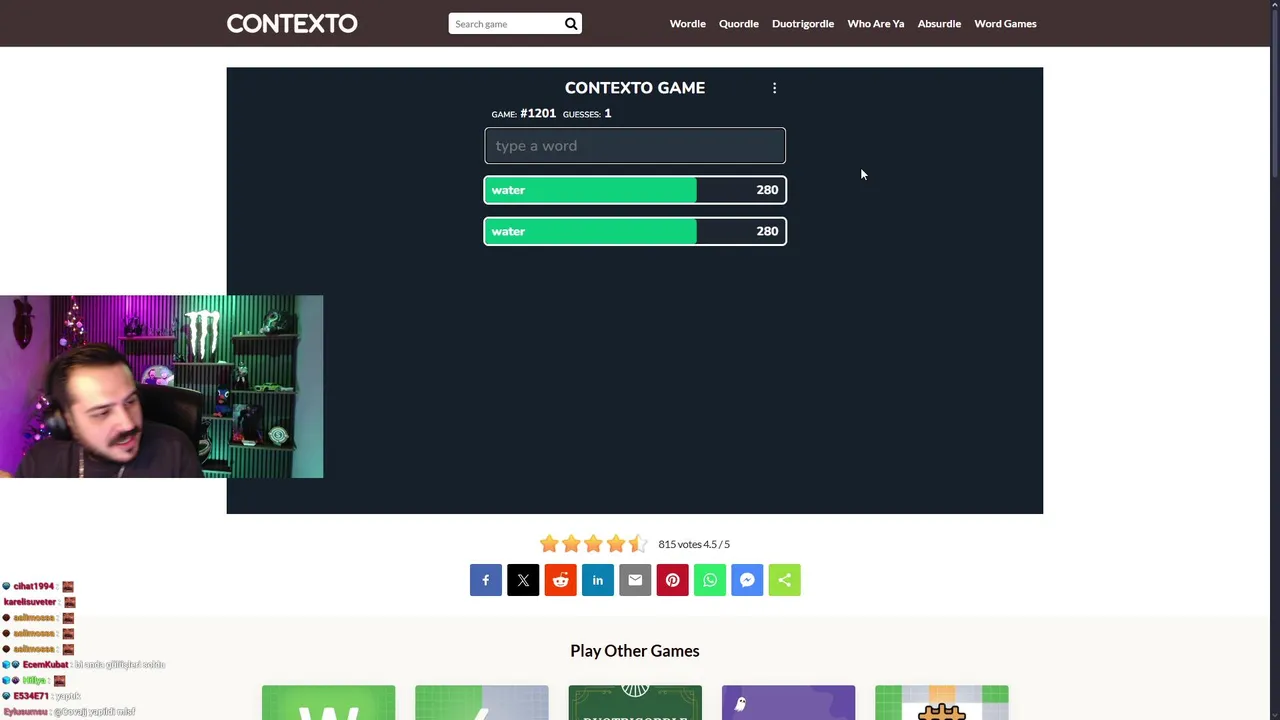Share on LinkedIn
The image size is (1280, 720).
598,580
